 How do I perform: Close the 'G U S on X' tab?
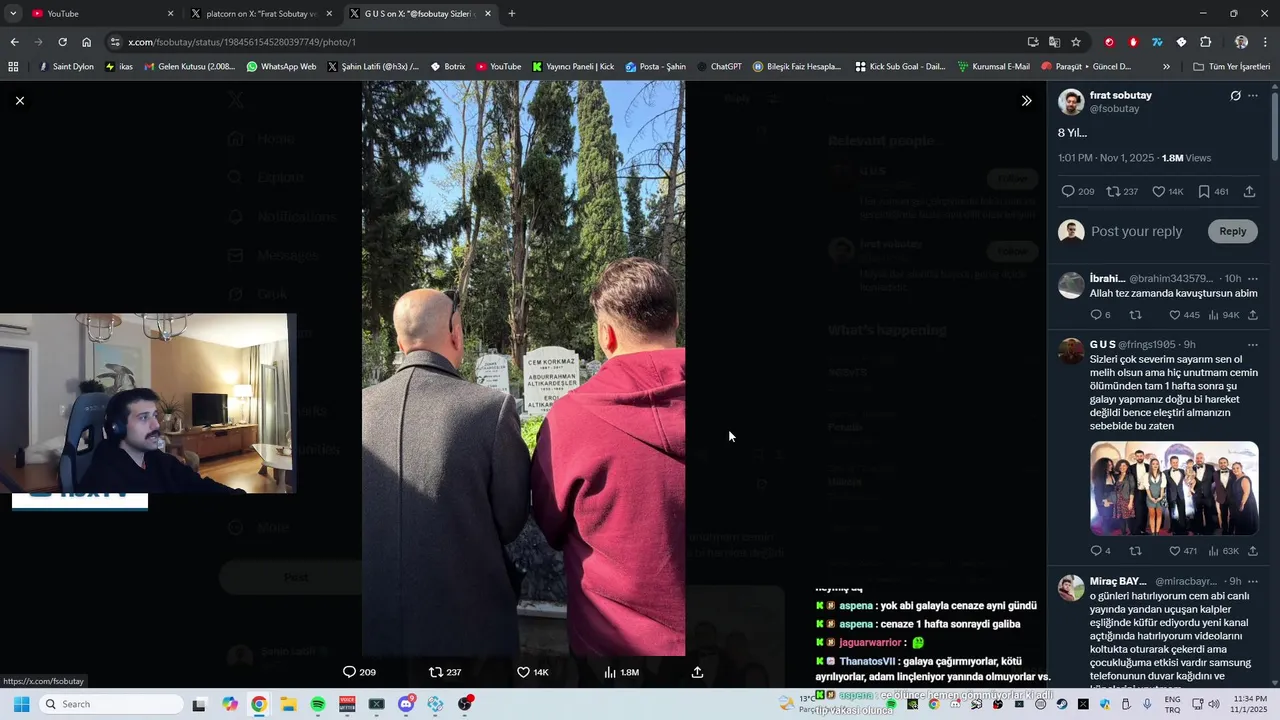[488, 14]
